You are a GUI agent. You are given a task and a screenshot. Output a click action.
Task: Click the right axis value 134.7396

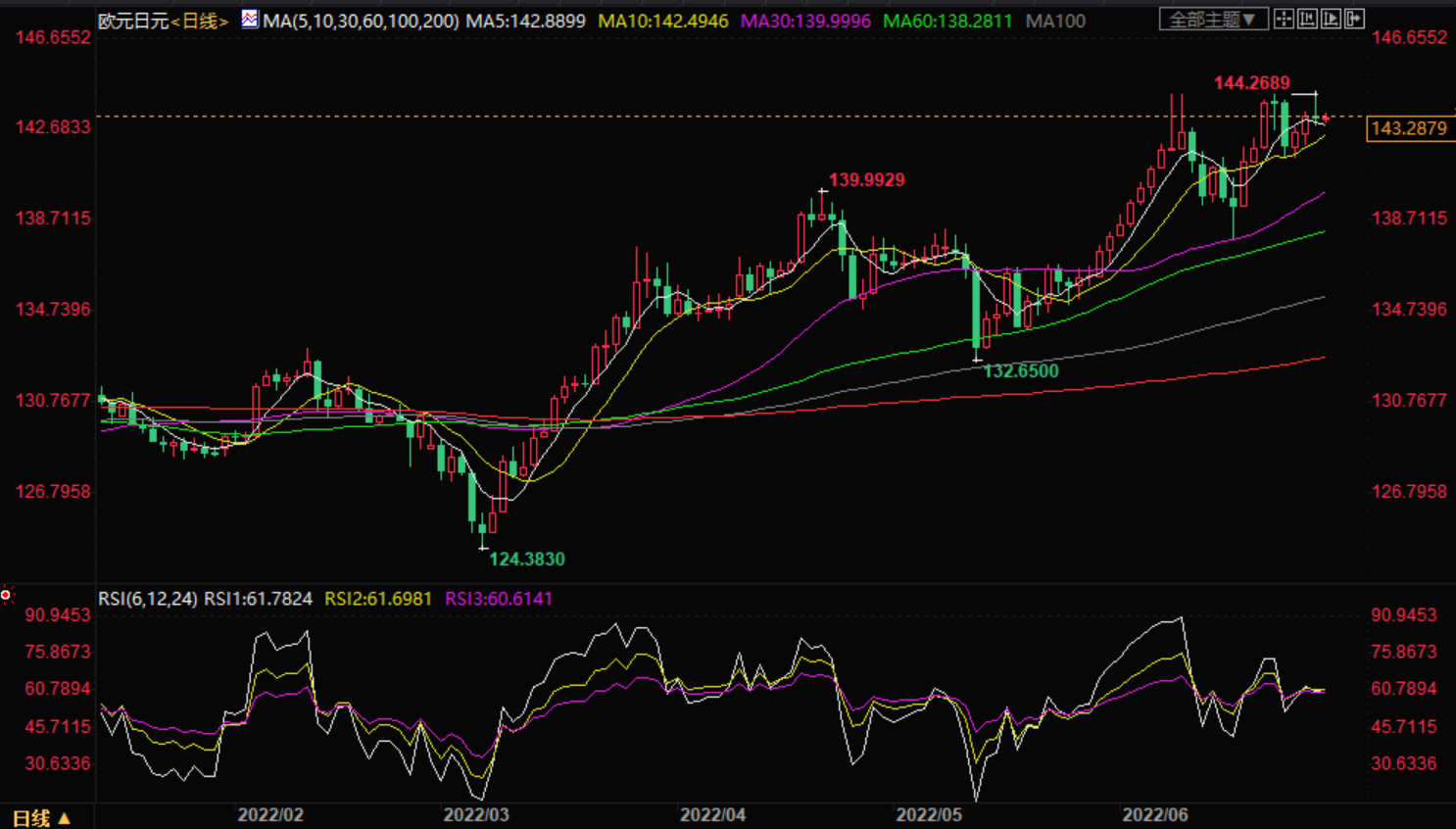point(1409,310)
